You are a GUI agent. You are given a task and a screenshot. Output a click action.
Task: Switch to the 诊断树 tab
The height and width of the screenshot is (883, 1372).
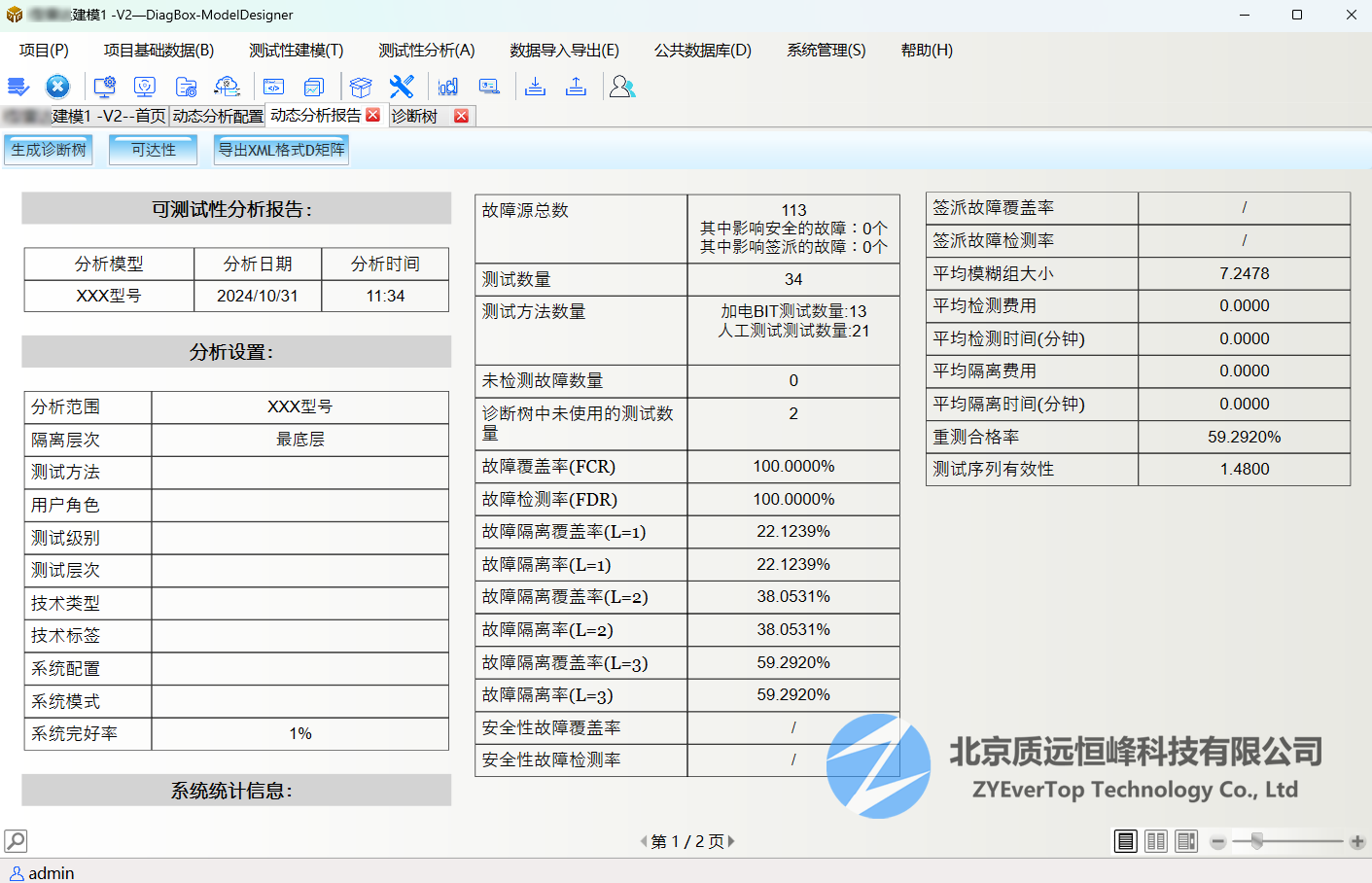[415, 116]
